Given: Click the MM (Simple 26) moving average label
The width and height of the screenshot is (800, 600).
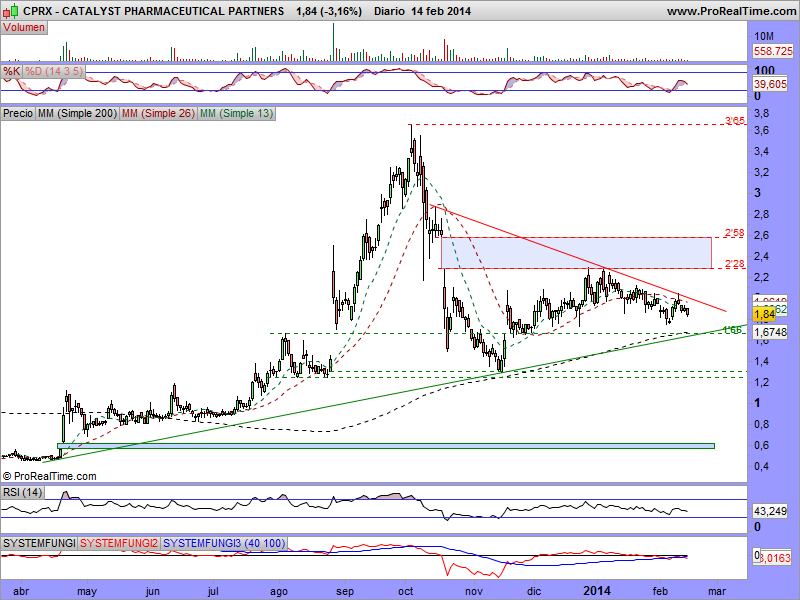Looking at the screenshot, I should click(x=157, y=114).
